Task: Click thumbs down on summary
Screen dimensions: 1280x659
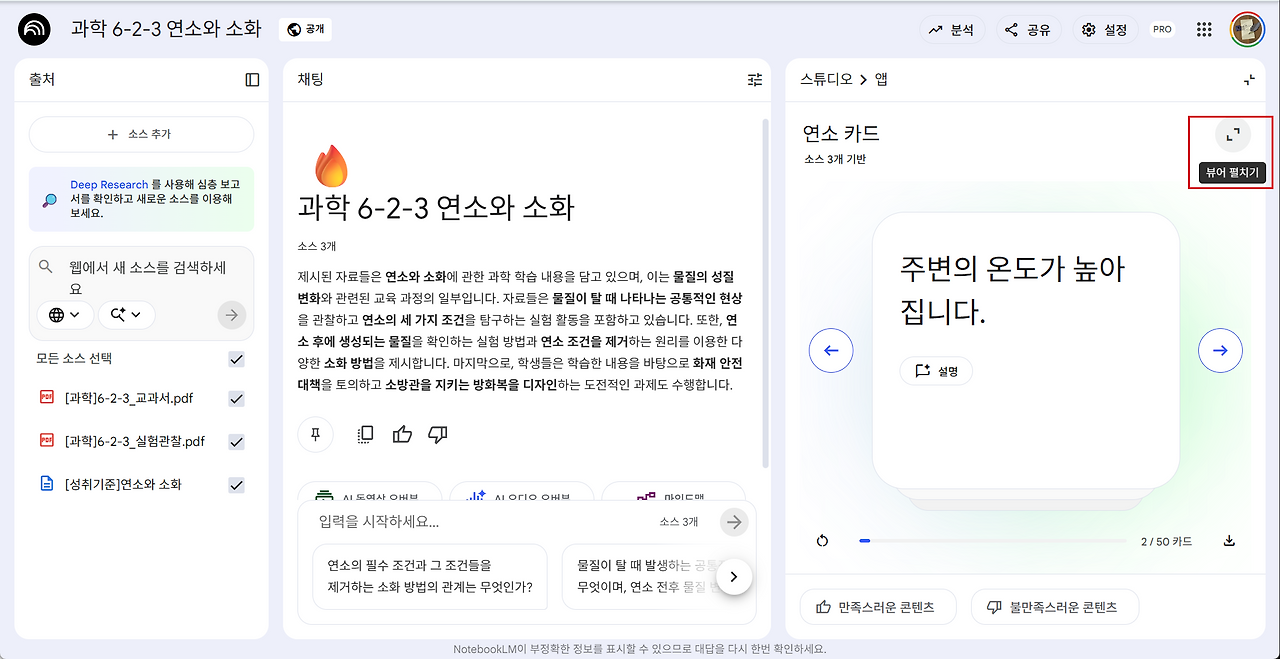Action: pos(437,434)
